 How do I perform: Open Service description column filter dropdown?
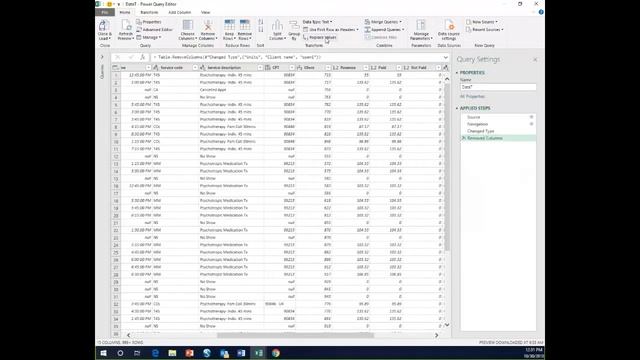pyautogui.click(x=260, y=68)
